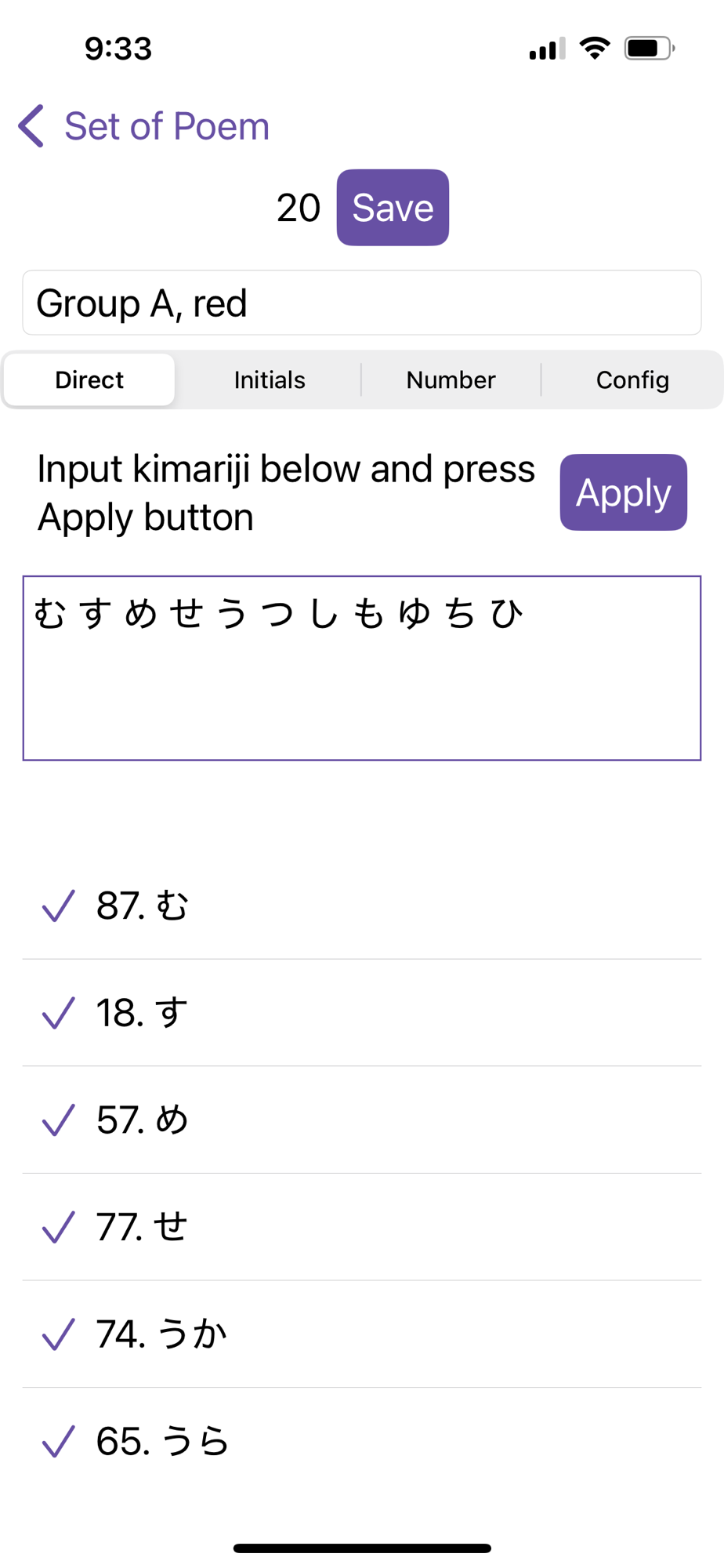Toggle checkmark next to 77 せ
Image resolution: width=724 pixels, height=1568 pixels.
click(x=58, y=1227)
